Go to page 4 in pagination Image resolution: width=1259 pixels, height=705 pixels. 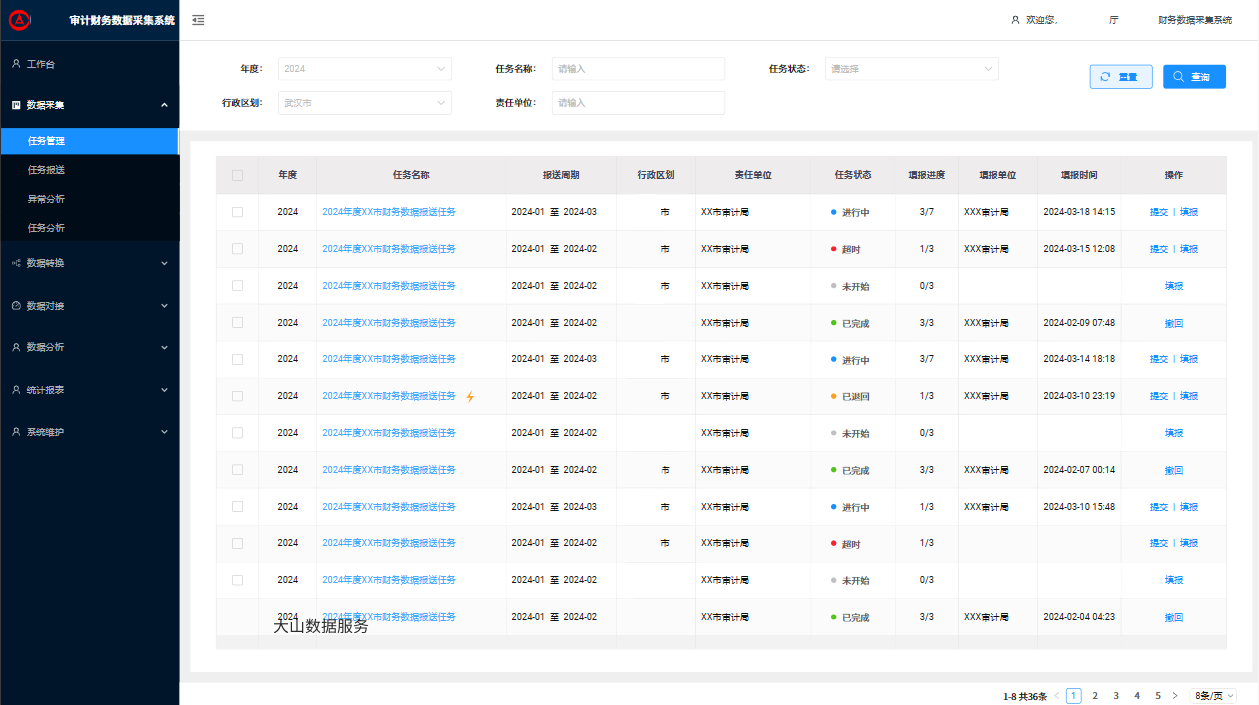[1137, 696]
